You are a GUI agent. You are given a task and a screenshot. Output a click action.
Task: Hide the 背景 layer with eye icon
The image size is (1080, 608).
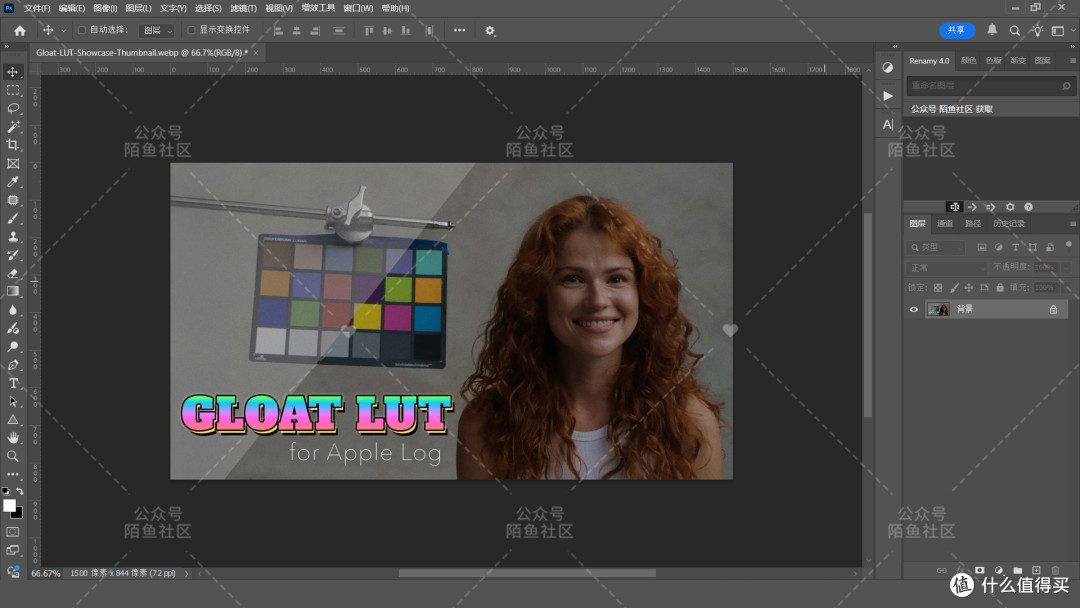[914, 309]
